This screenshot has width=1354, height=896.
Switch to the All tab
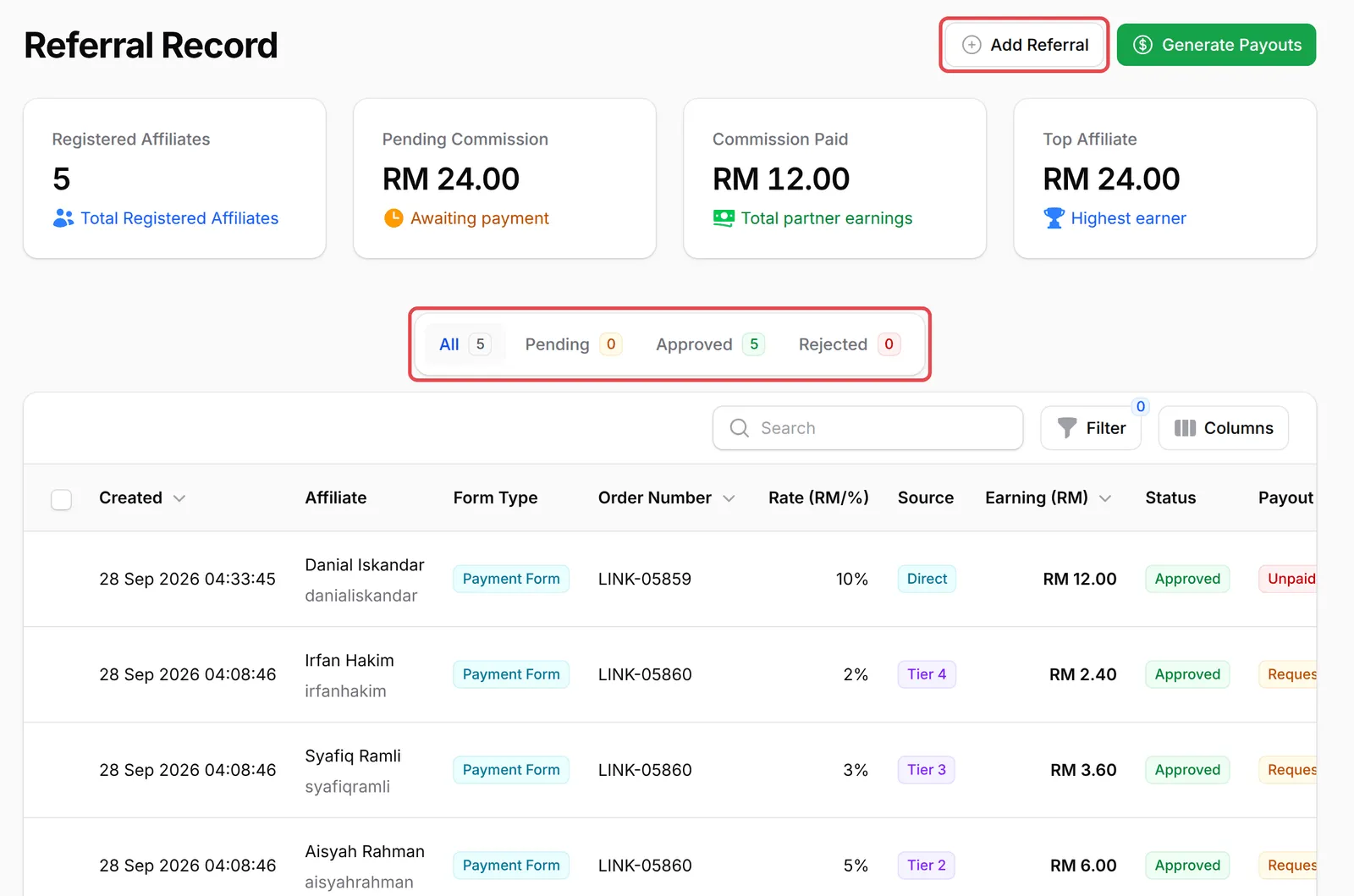[465, 344]
